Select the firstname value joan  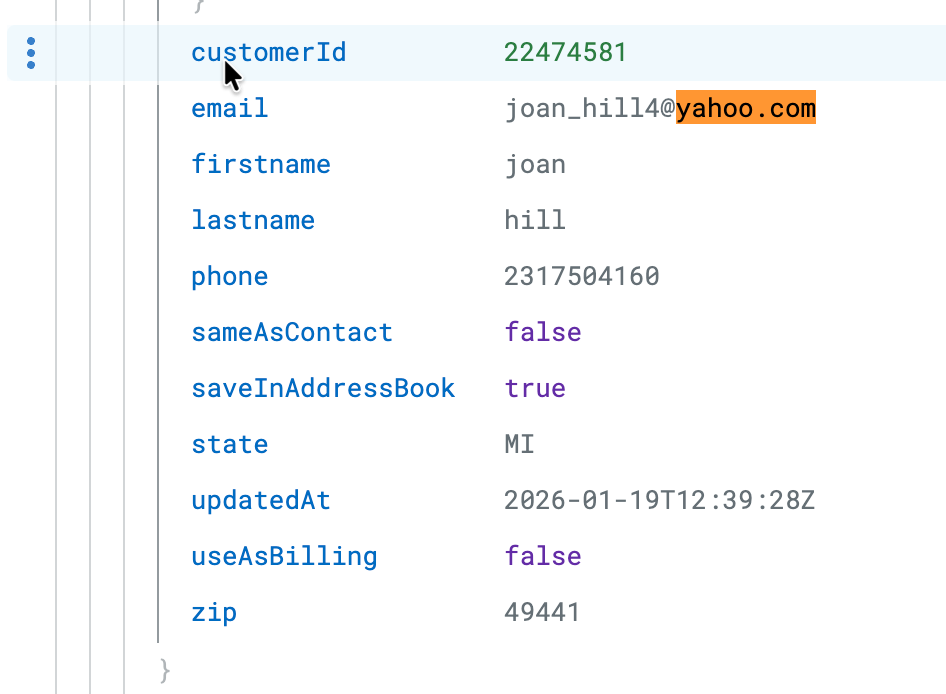pyautogui.click(x=535, y=164)
